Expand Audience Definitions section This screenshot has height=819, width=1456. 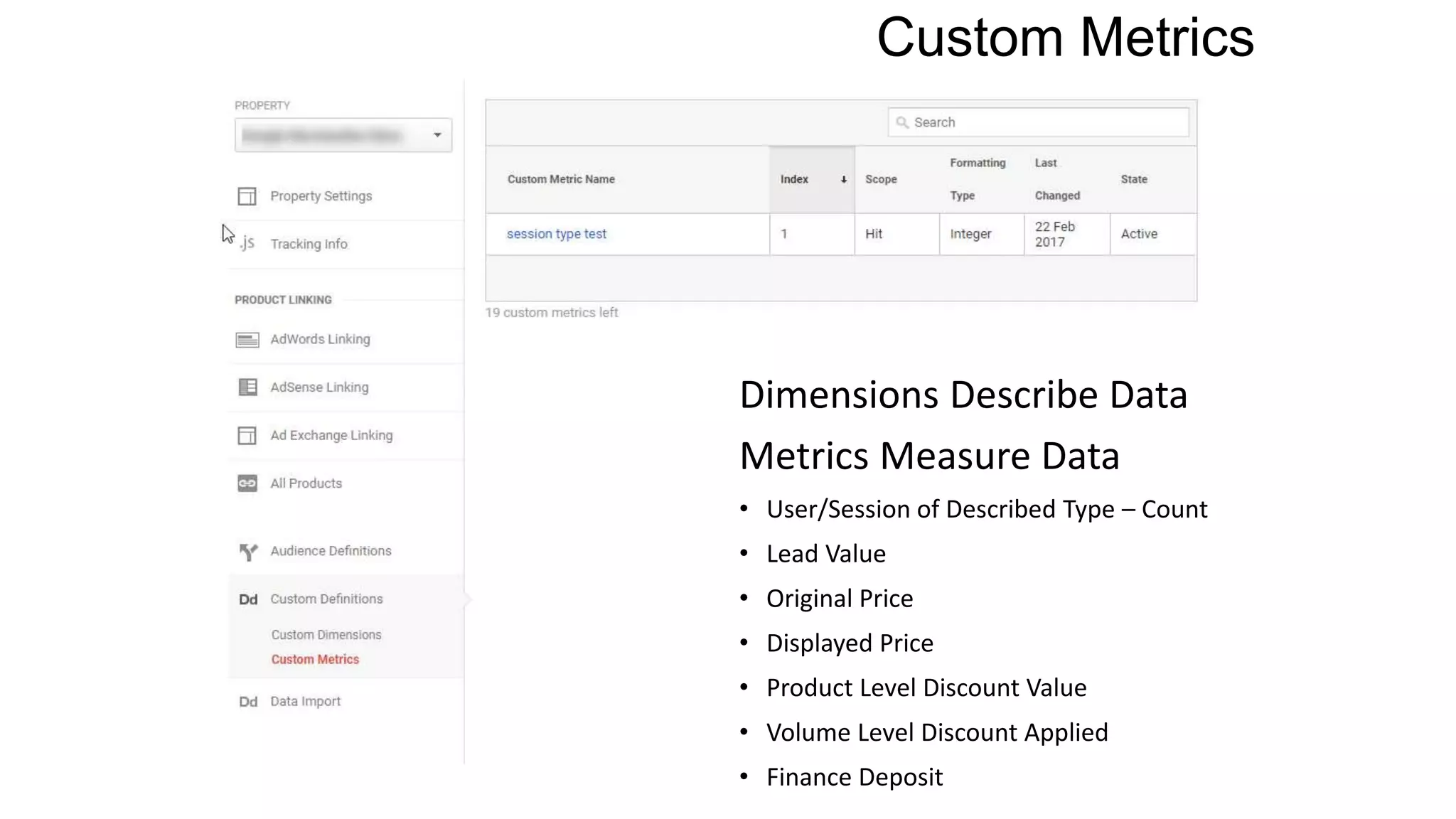tap(331, 551)
